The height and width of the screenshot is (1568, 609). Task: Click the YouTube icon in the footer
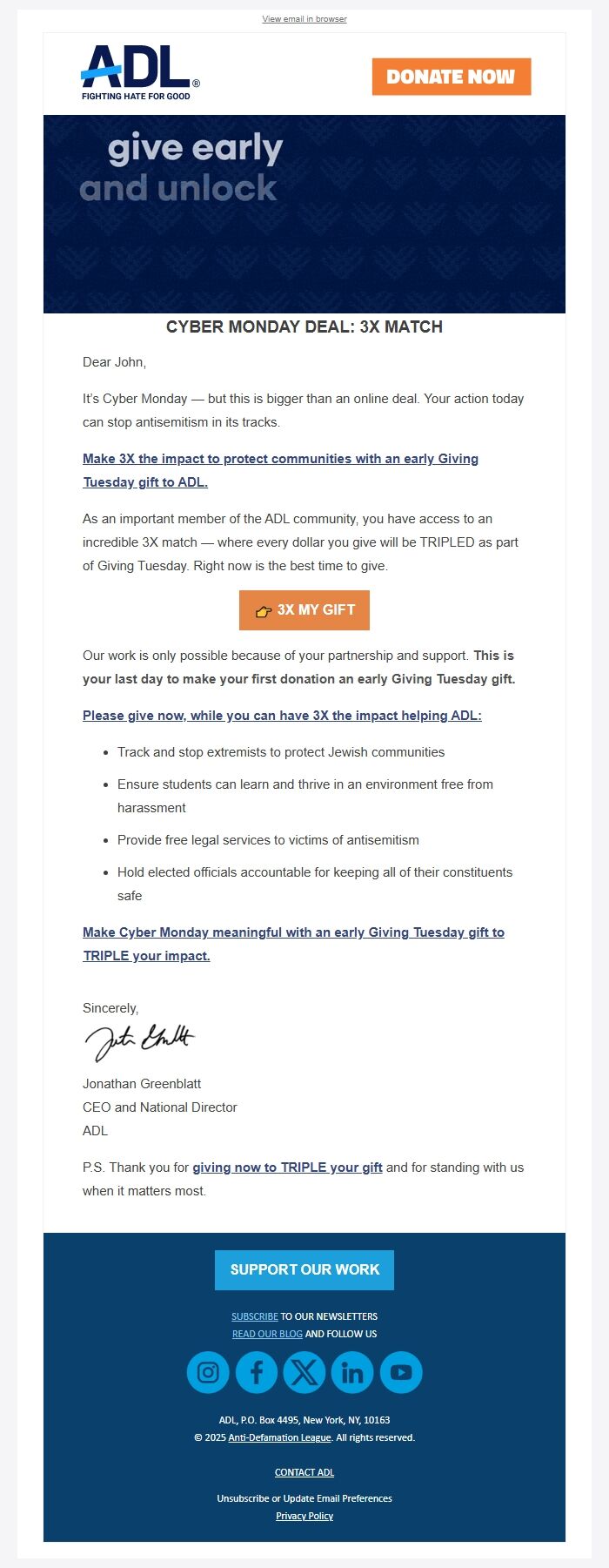click(400, 1371)
